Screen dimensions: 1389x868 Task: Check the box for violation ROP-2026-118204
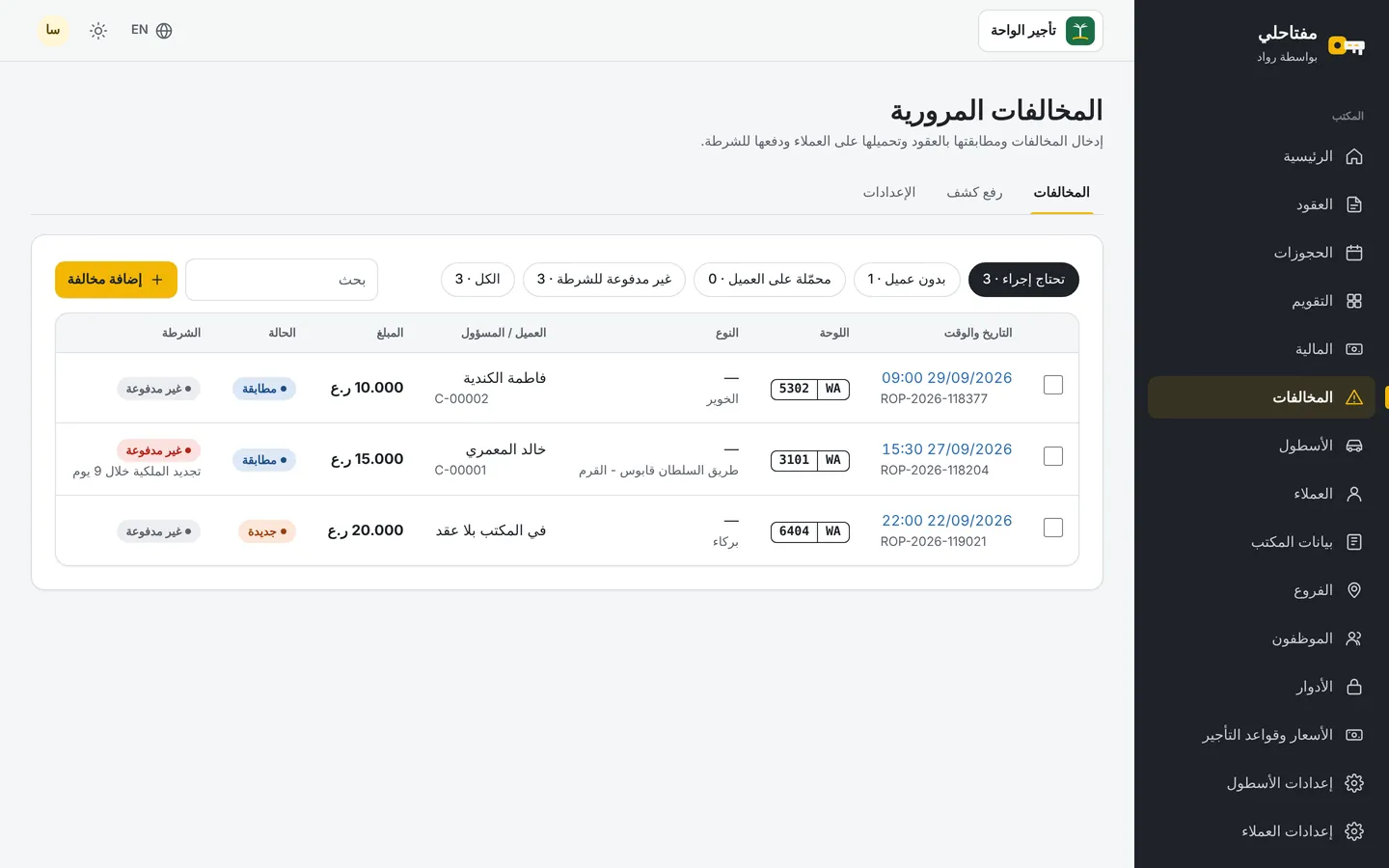(x=1053, y=456)
